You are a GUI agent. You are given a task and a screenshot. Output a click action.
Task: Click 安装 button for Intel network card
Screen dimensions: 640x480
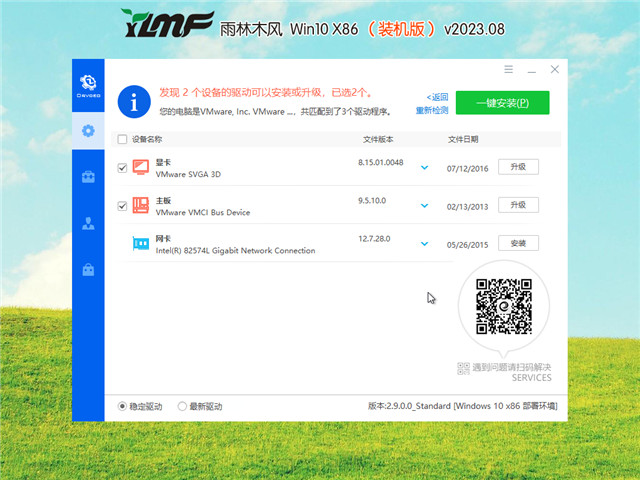point(518,243)
